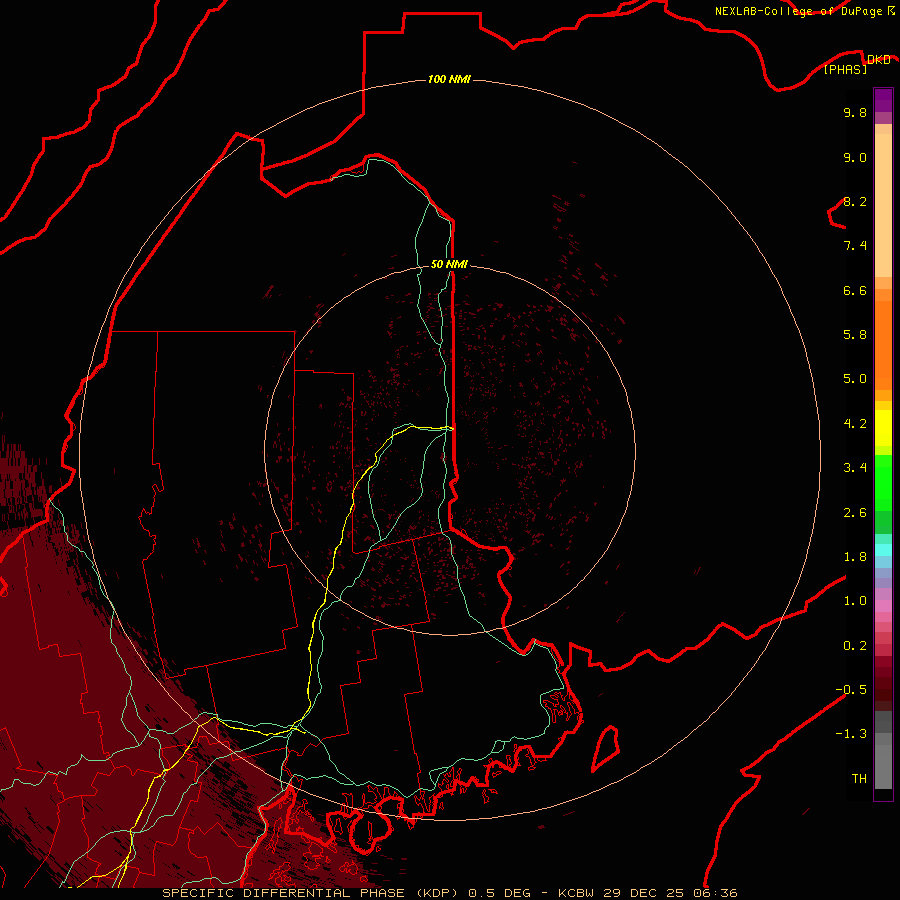Click the 8.2 value on color scale

coord(855,201)
